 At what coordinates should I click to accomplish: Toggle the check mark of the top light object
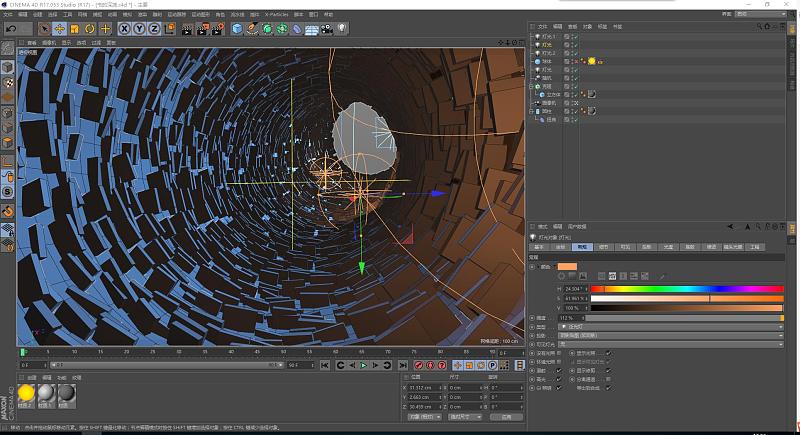pos(574,36)
